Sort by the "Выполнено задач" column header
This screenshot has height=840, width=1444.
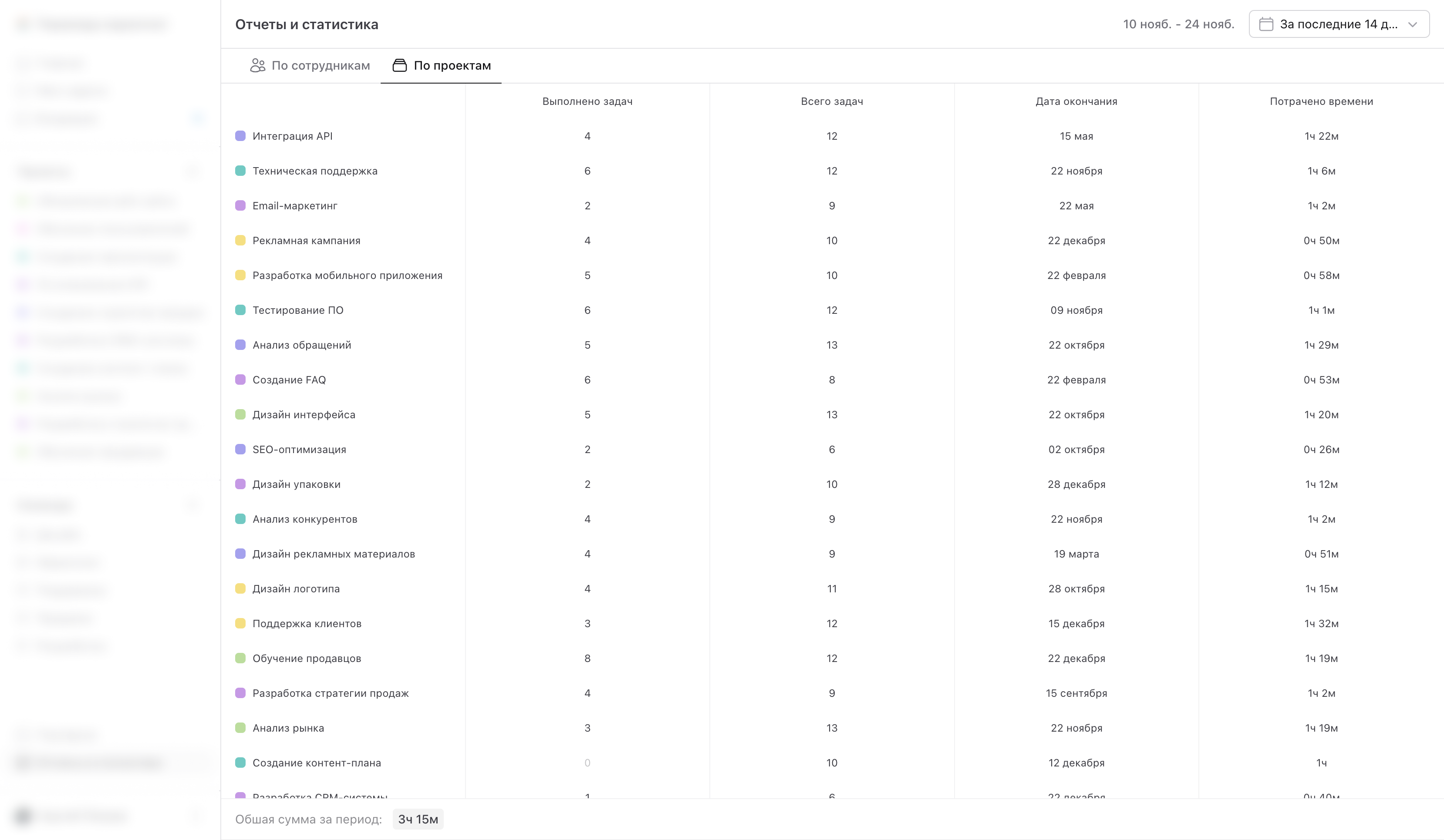(587, 101)
